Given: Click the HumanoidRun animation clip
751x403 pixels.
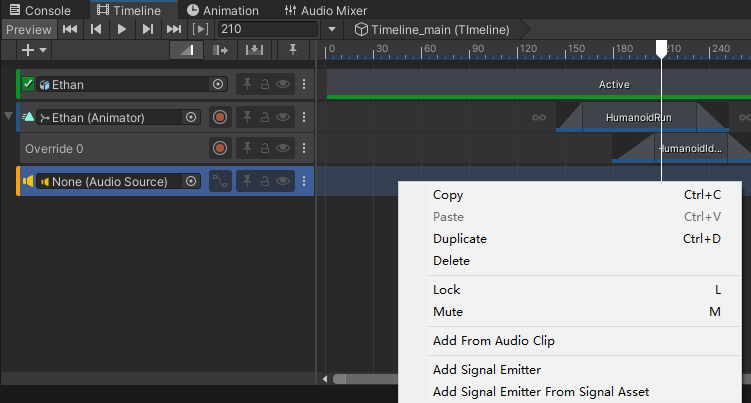Looking at the screenshot, I should click(640, 117).
